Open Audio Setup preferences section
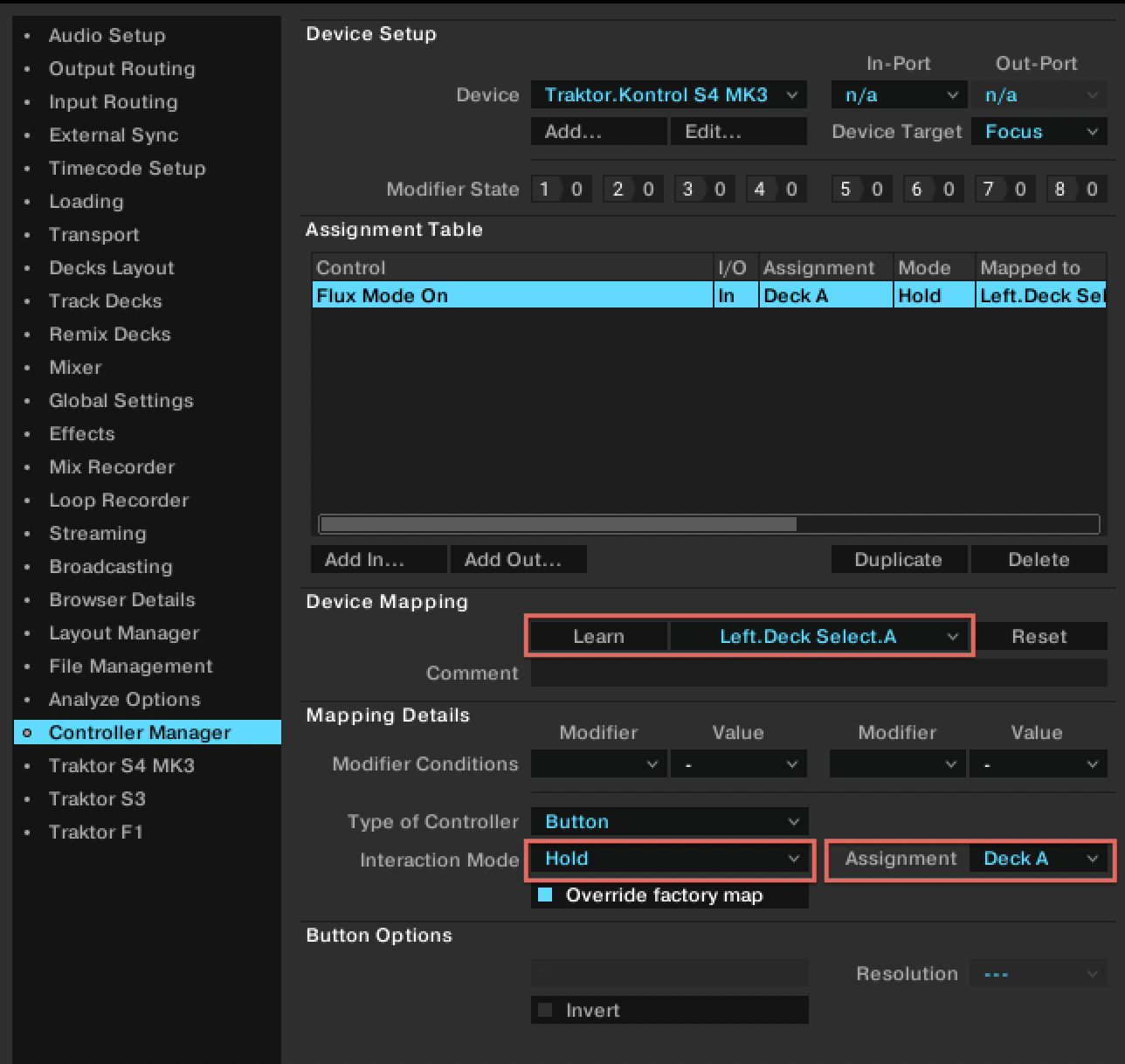The height and width of the screenshot is (1064, 1125). [x=107, y=36]
